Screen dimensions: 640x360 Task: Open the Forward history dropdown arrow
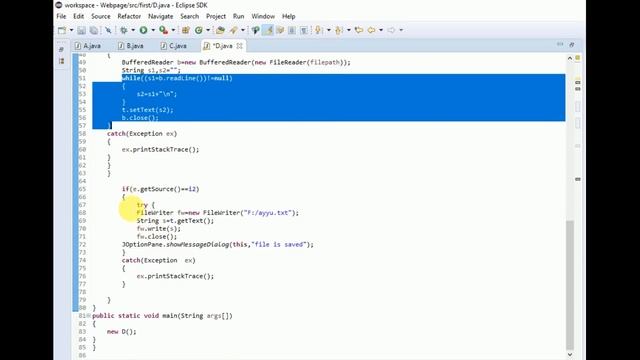tap(401, 30)
